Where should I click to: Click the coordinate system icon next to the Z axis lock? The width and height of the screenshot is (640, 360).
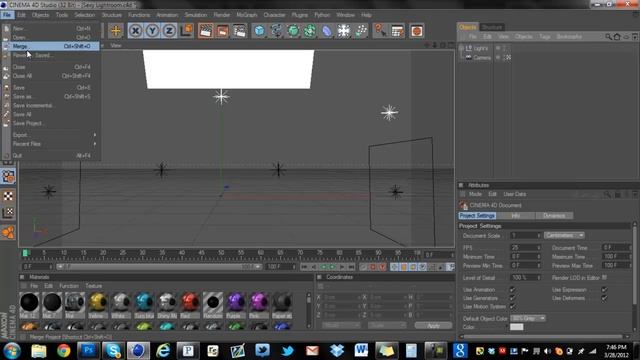coord(187,31)
